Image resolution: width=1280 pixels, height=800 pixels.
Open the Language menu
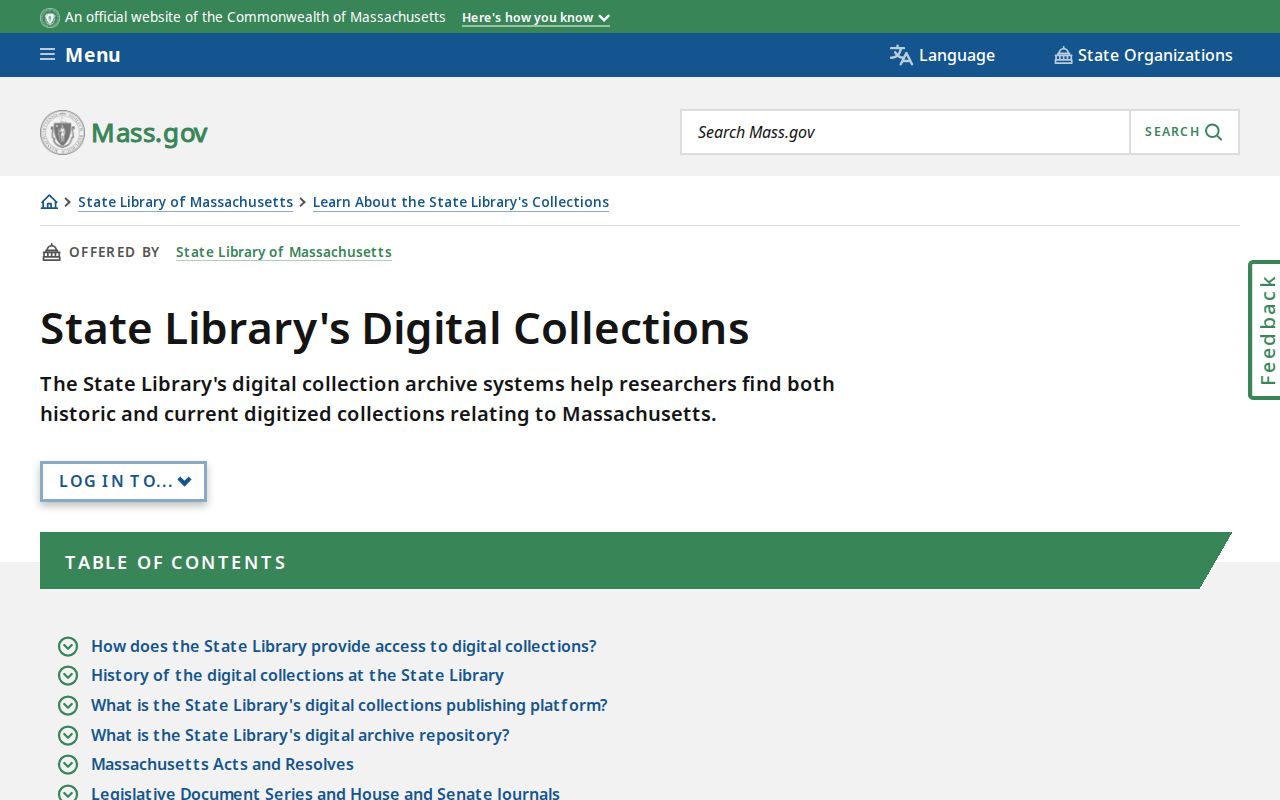click(x=942, y=55)
